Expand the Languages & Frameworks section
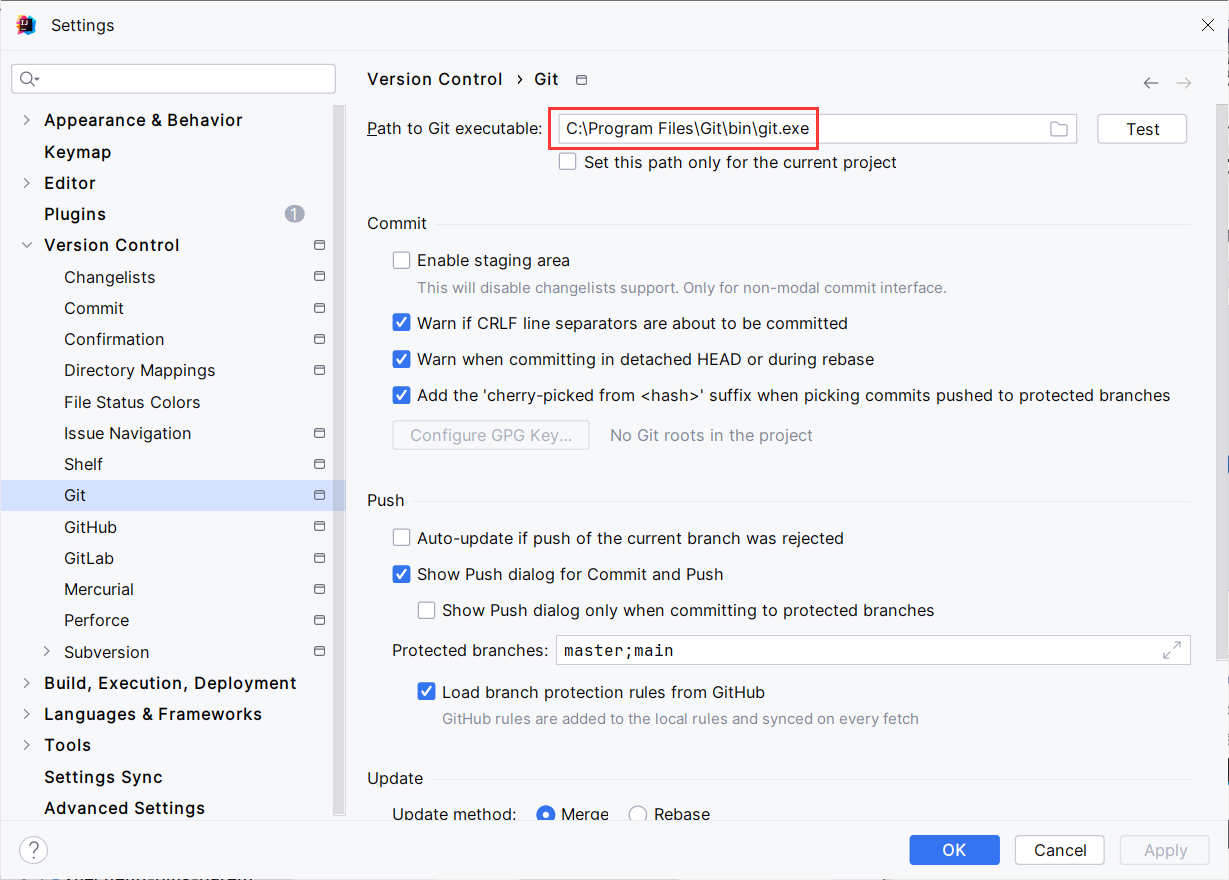 (x=27, y=714)
